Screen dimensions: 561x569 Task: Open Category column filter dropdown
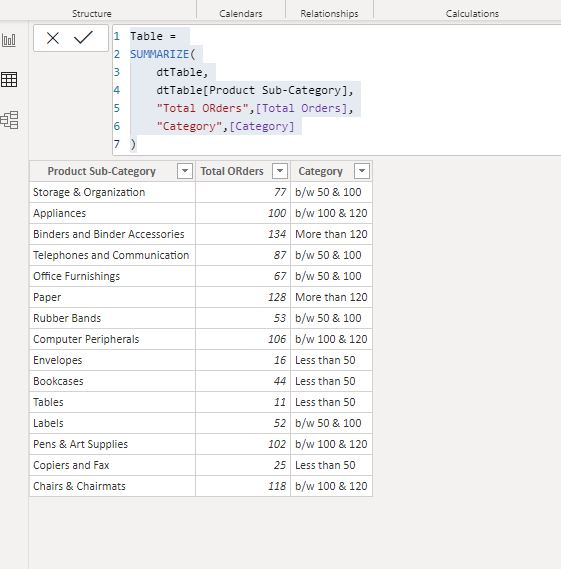(x=362, y=171)
